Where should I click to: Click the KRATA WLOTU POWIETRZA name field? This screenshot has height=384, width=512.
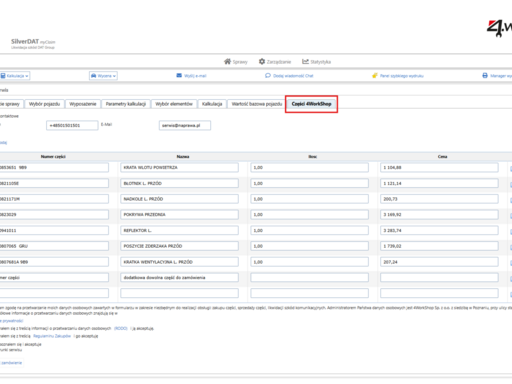[179, 167]
